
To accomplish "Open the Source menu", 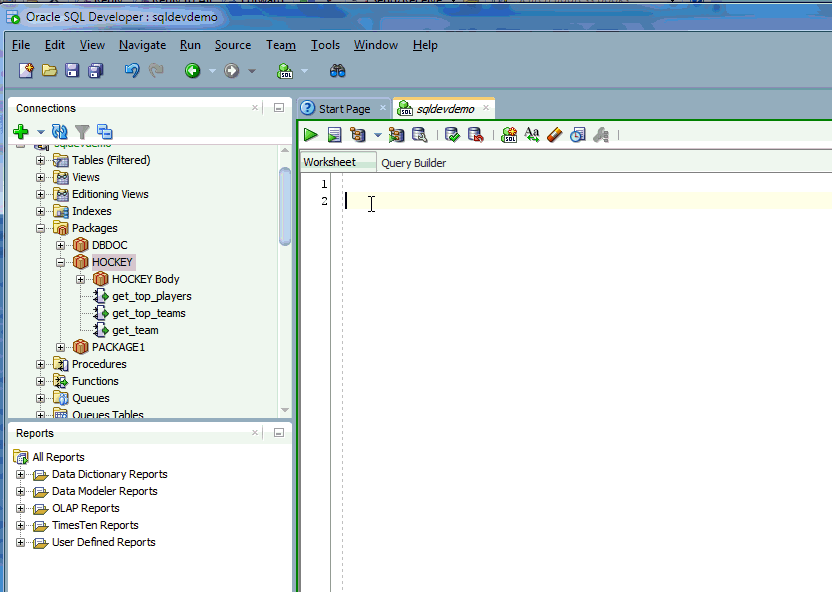I will (x=233, y=45).
